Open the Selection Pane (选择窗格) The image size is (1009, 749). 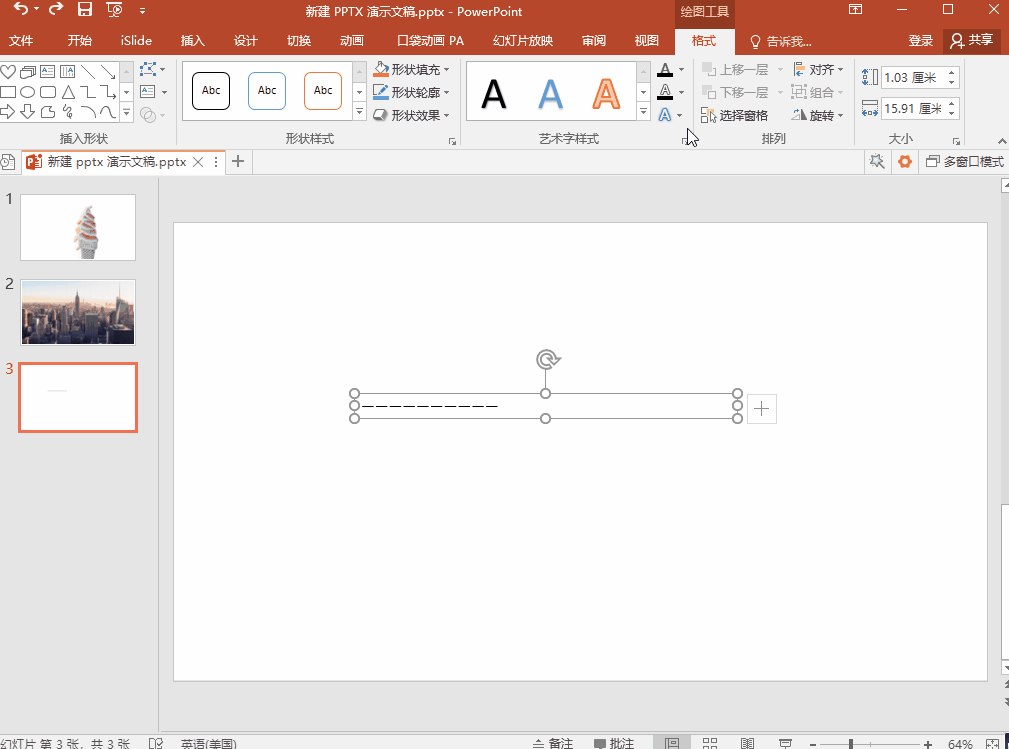click(735, 115)
